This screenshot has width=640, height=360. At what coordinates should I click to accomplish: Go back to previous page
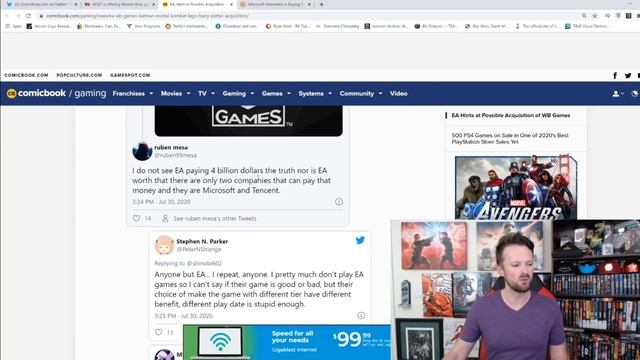(x=7, y=16)
